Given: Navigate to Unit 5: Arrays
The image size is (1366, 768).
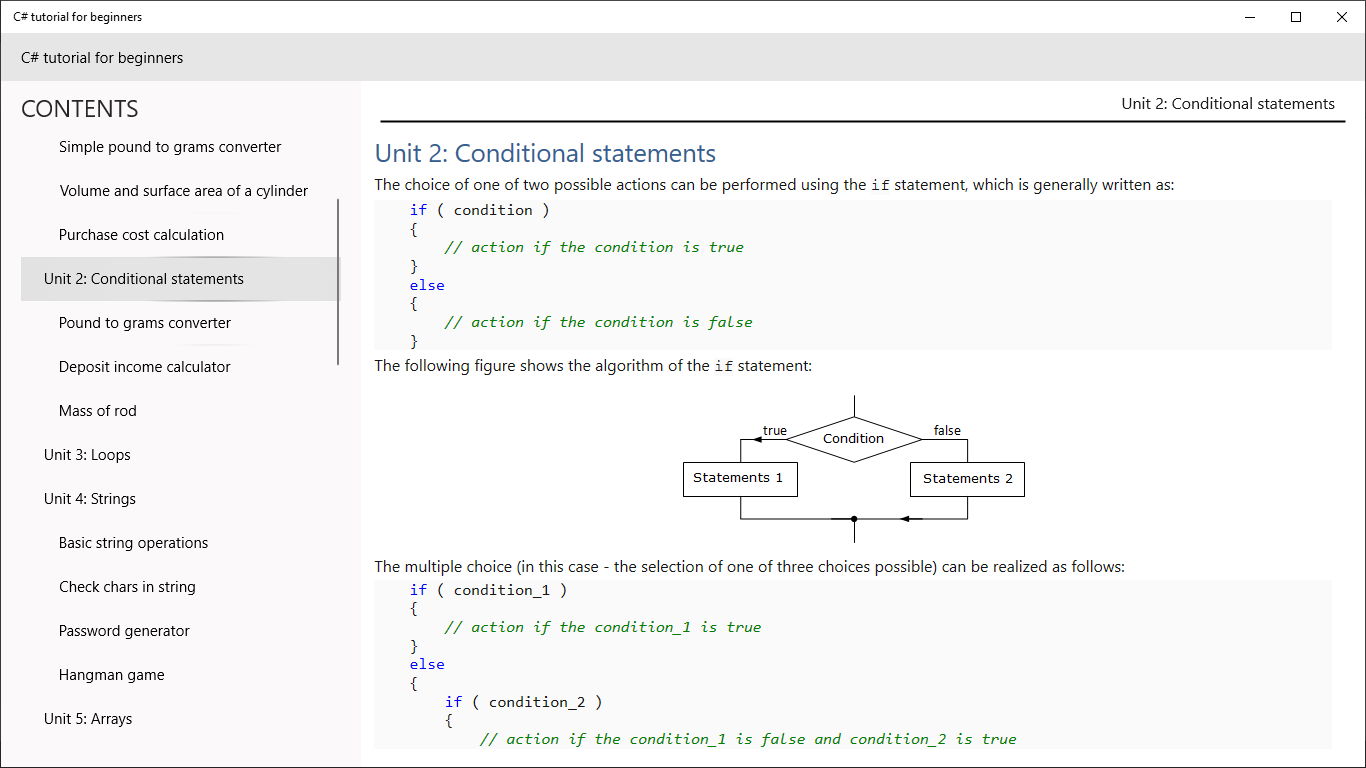Looking at the screenshot, I should (x=88, y=719).
